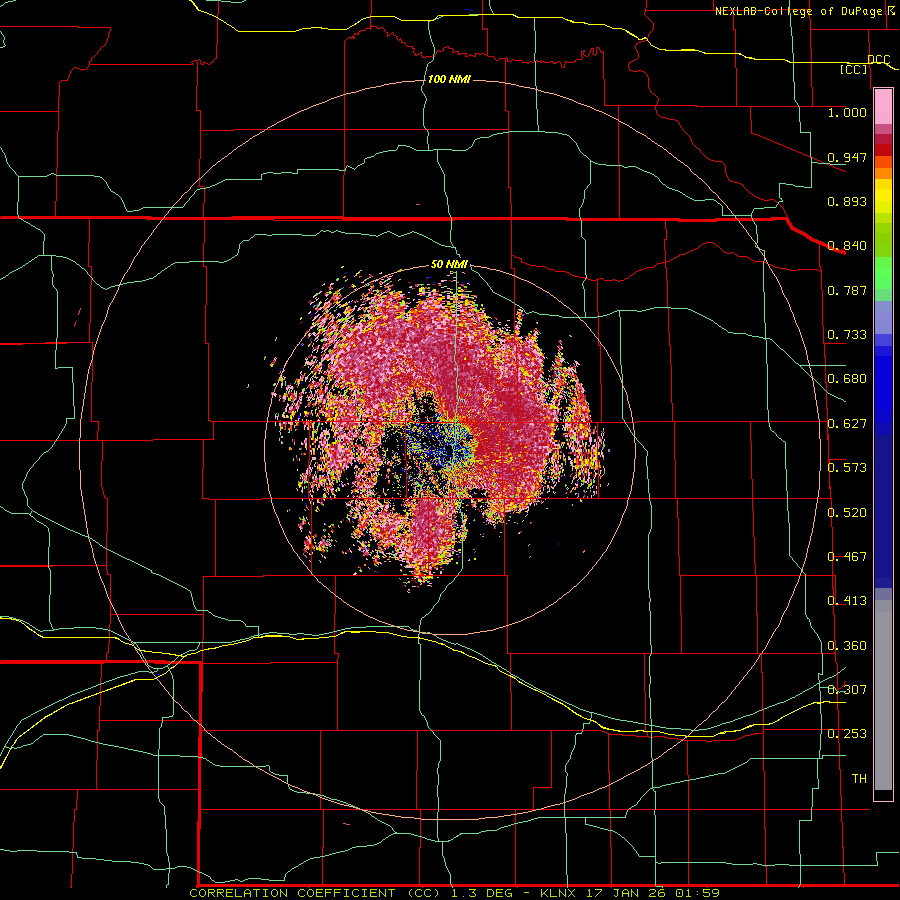Click the 0.947 scale value
The width and height of the screenshot is (900, 900).
[847, 157]
